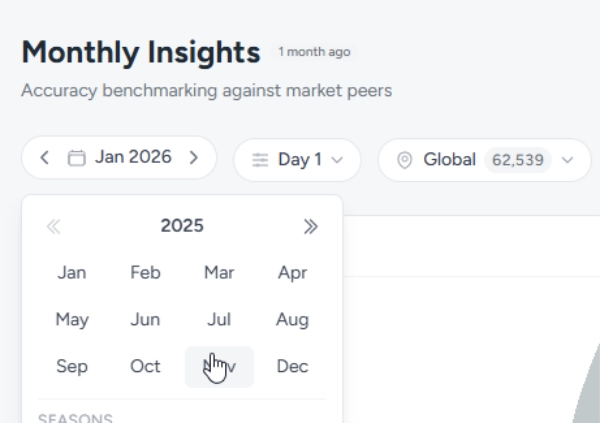Screen dimensions: 600x423
Task: Go to next month with right chevron
Action: [194, 158]
